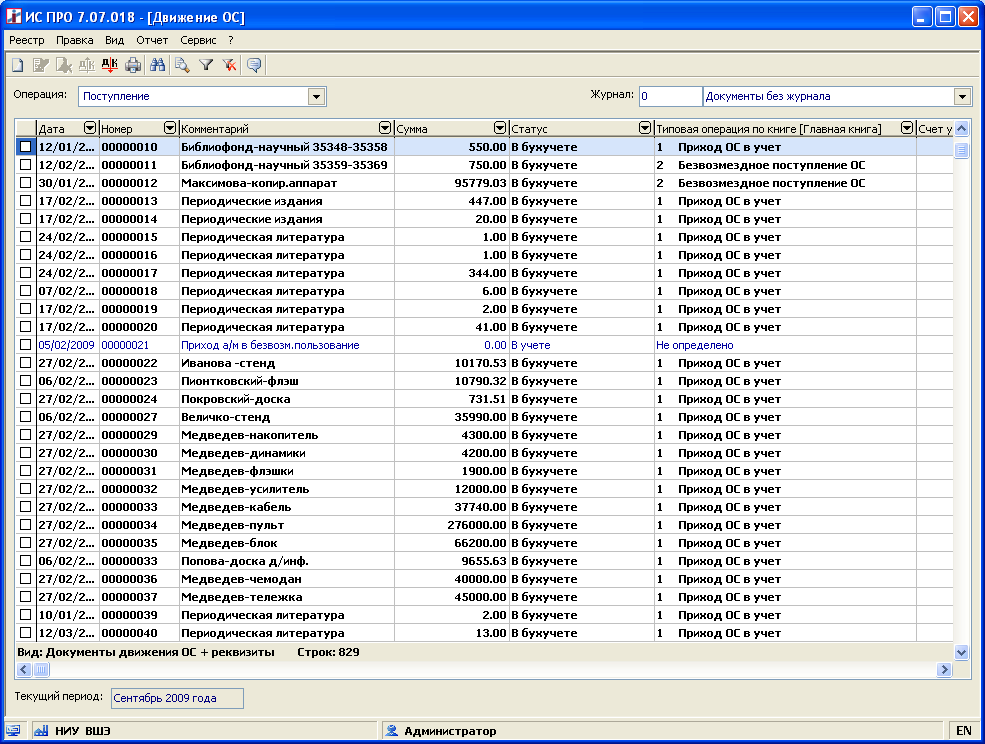985x744 pixels.
Task: Open the Реестр menu
Action: (x=27, y=40)
